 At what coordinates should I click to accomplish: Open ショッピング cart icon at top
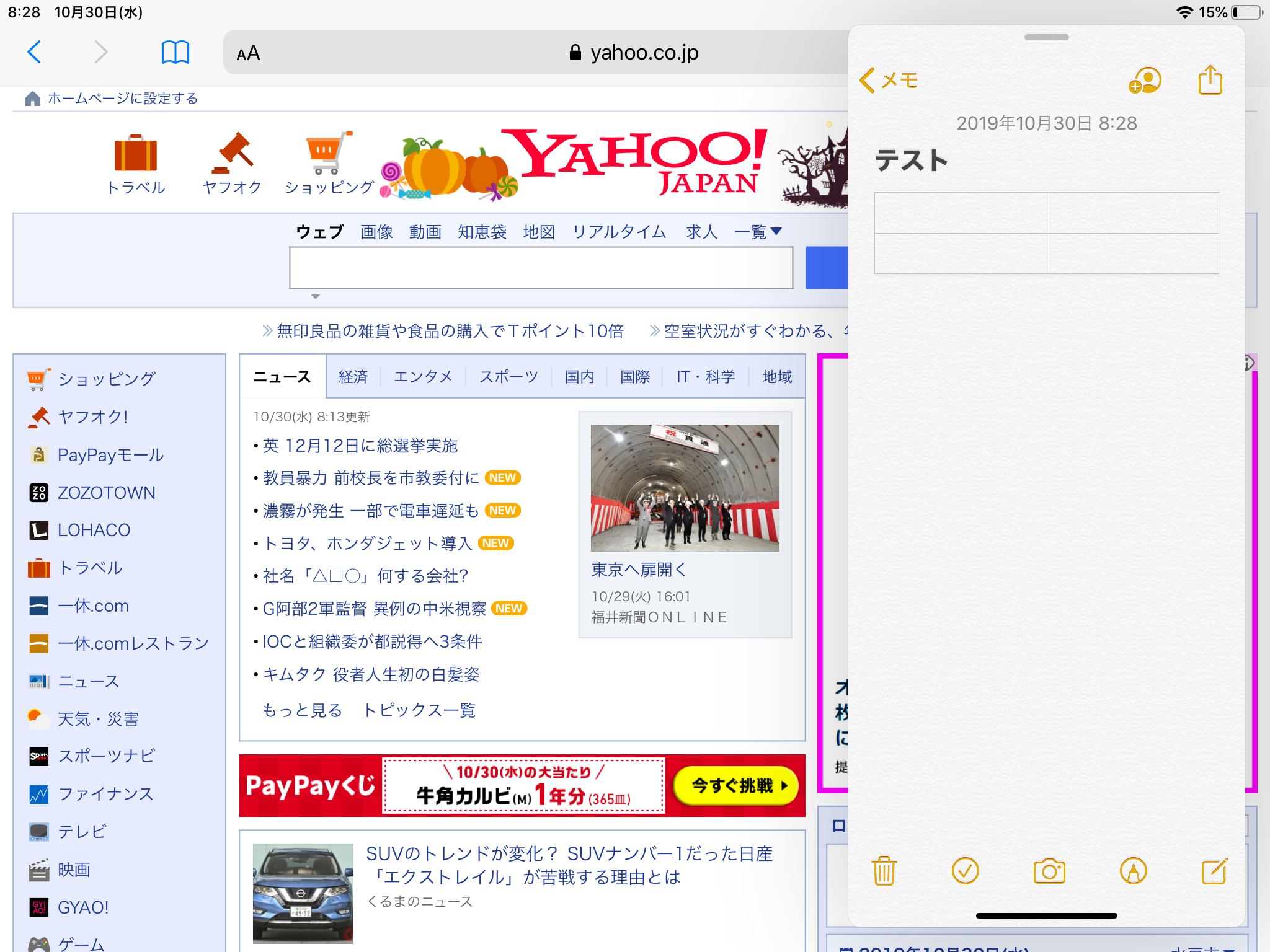(x=329, y=164)
